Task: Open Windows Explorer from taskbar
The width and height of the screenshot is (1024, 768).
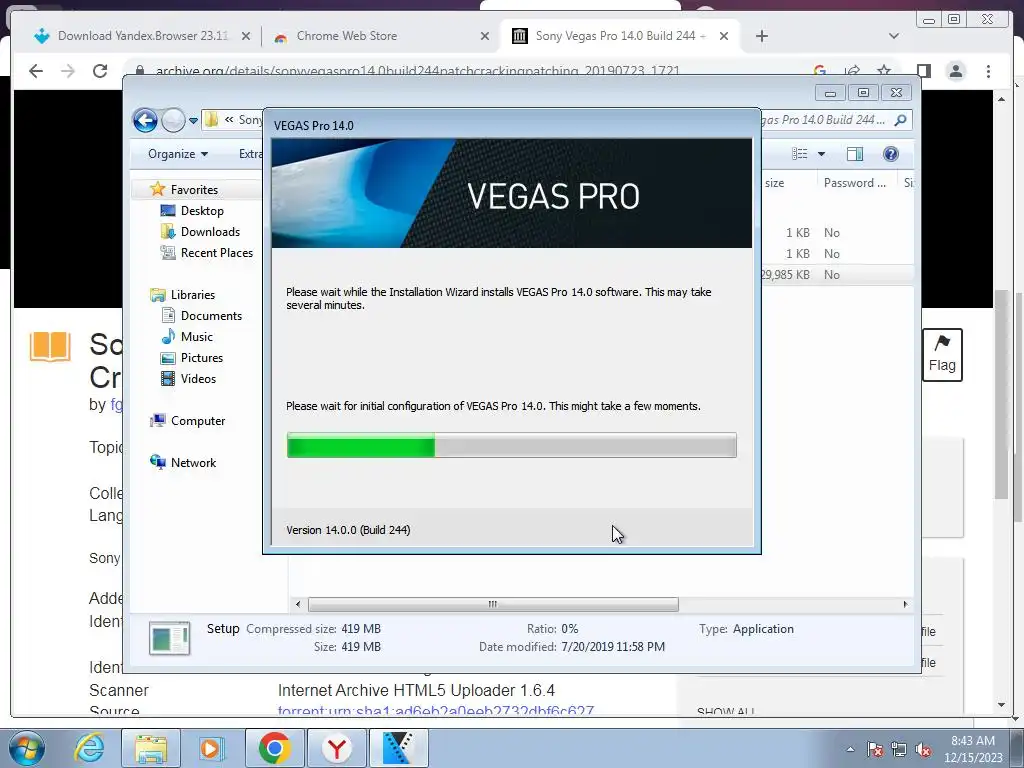Action: tap(151, 748)
